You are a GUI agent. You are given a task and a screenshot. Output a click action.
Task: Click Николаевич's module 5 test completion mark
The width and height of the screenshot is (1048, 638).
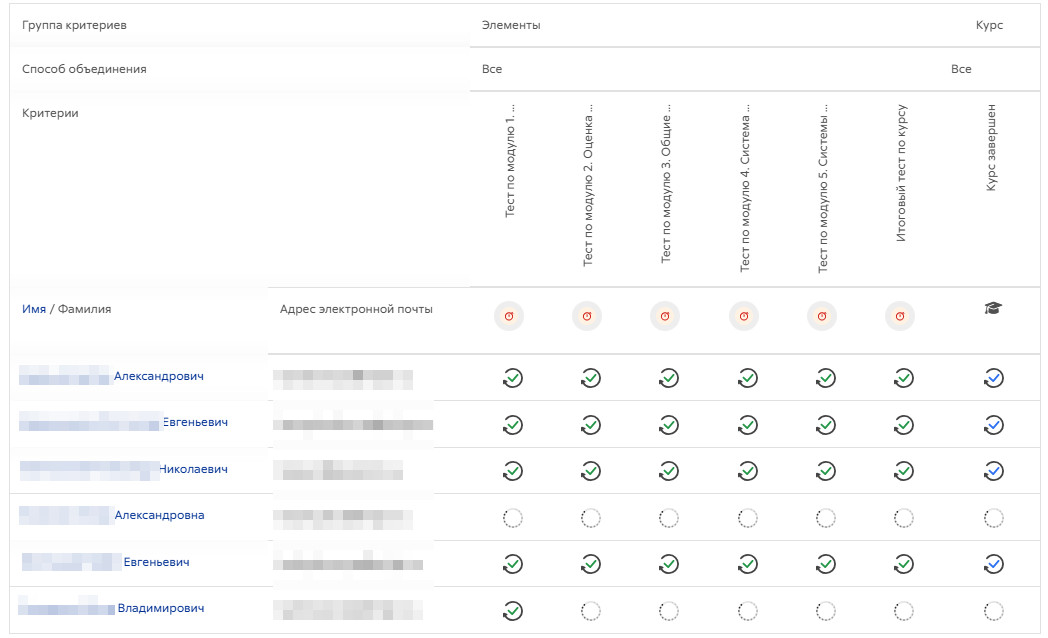[x=825, y=471]
